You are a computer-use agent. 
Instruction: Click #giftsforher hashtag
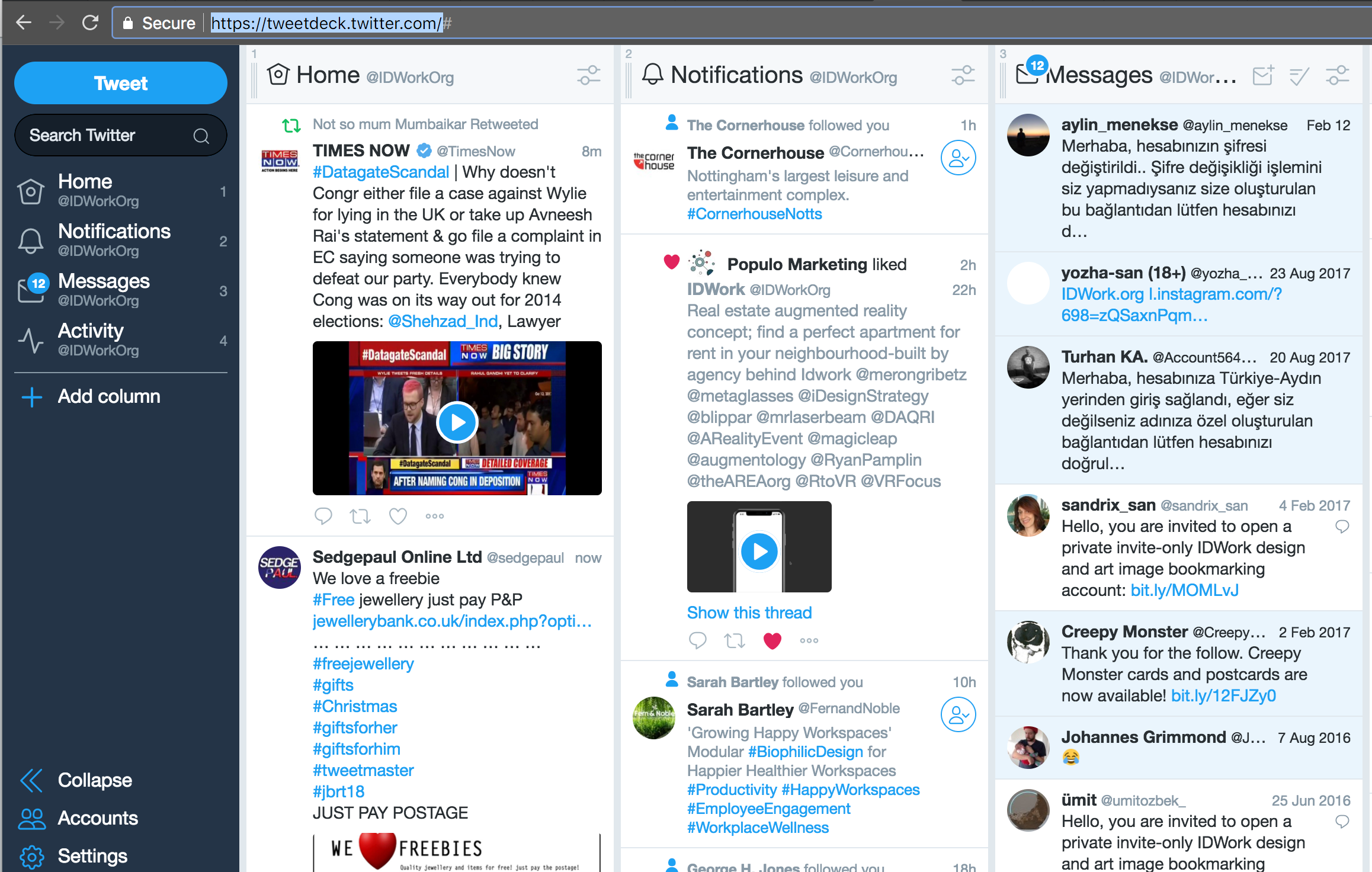(x=355, y=727)
